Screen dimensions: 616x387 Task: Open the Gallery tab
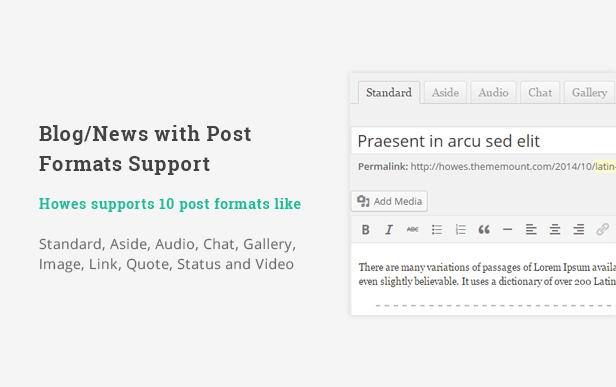point(589,93)
